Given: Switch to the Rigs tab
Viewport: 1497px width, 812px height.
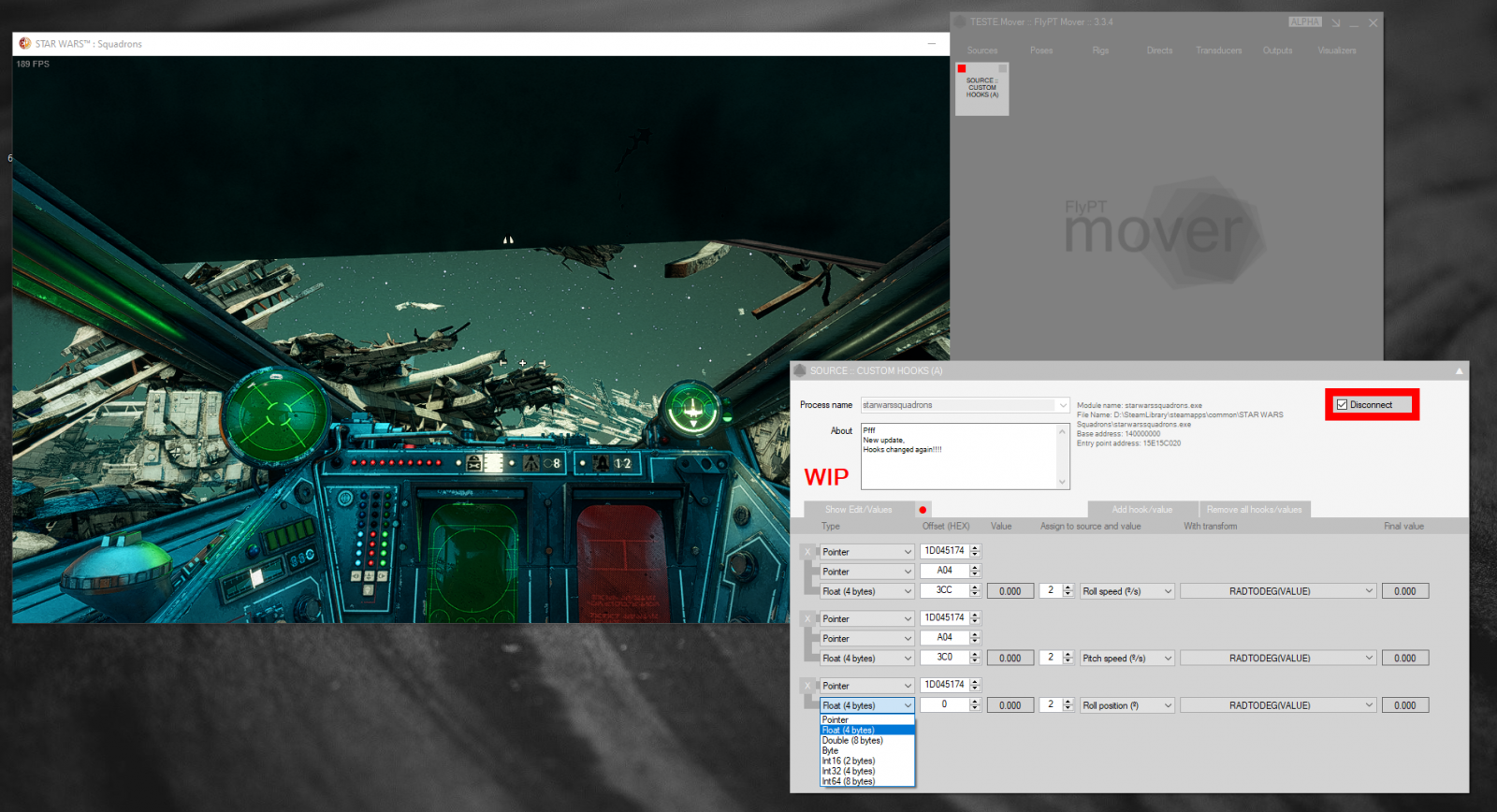Looking at the screenshot, I should click(1100, 51).
